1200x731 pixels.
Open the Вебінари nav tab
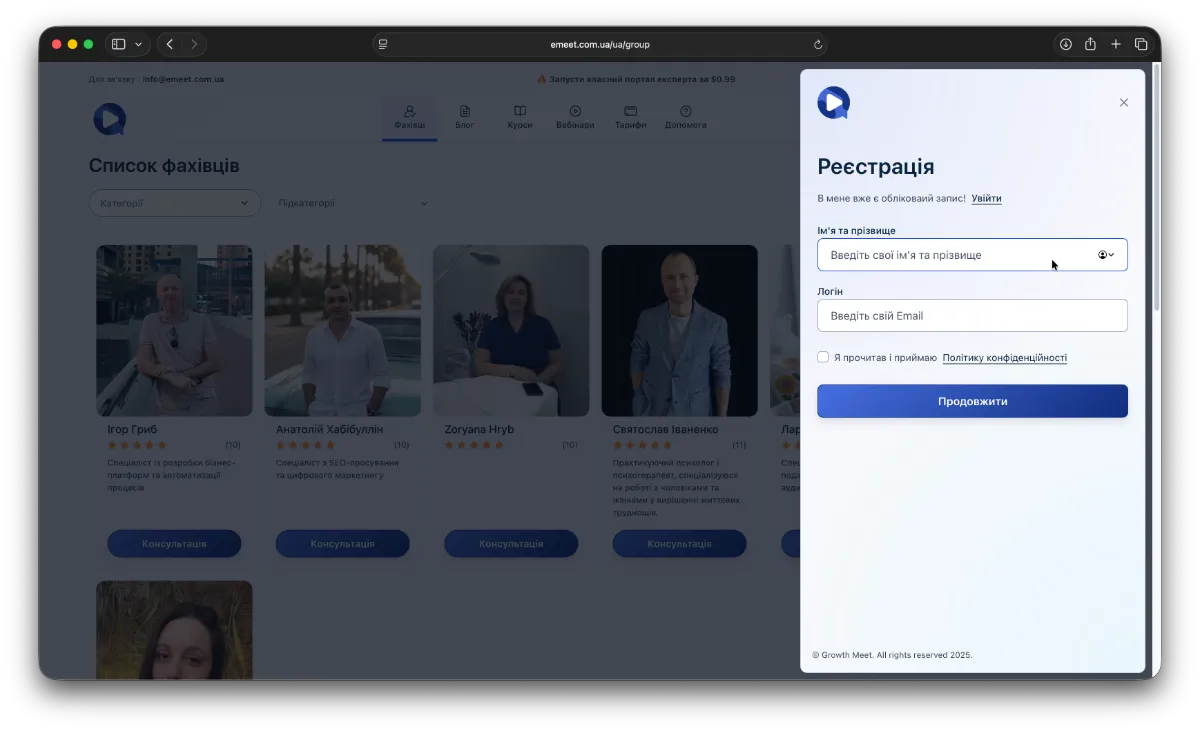(x=575, y=117)
